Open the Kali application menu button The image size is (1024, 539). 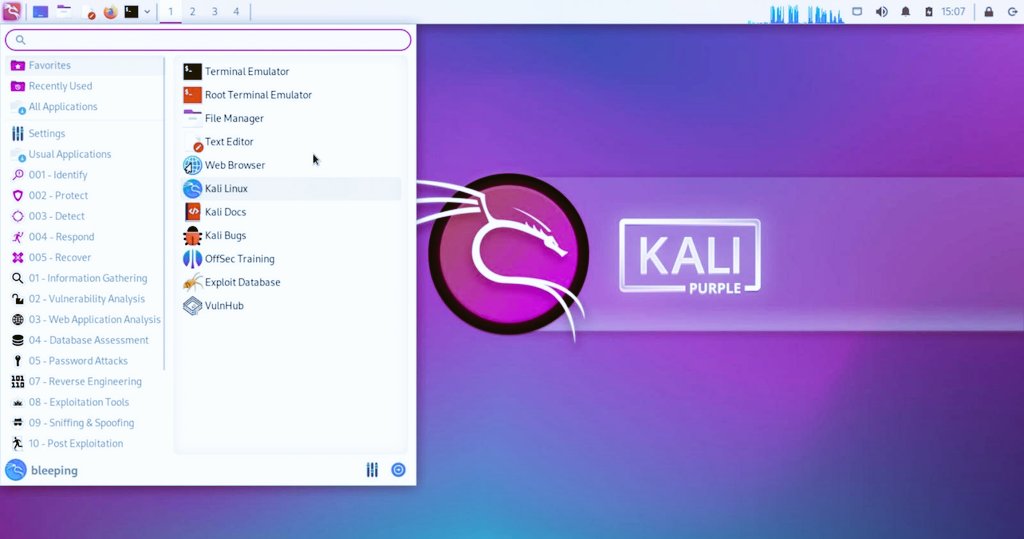click(x=12, y=11)
